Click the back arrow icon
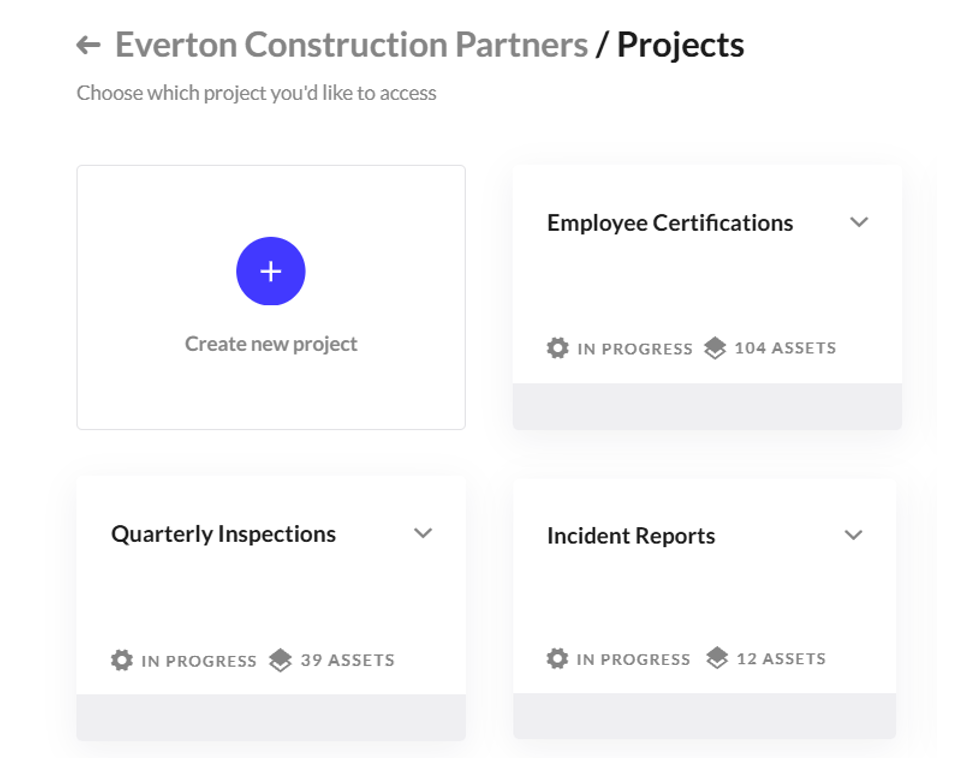 (88, 44)
